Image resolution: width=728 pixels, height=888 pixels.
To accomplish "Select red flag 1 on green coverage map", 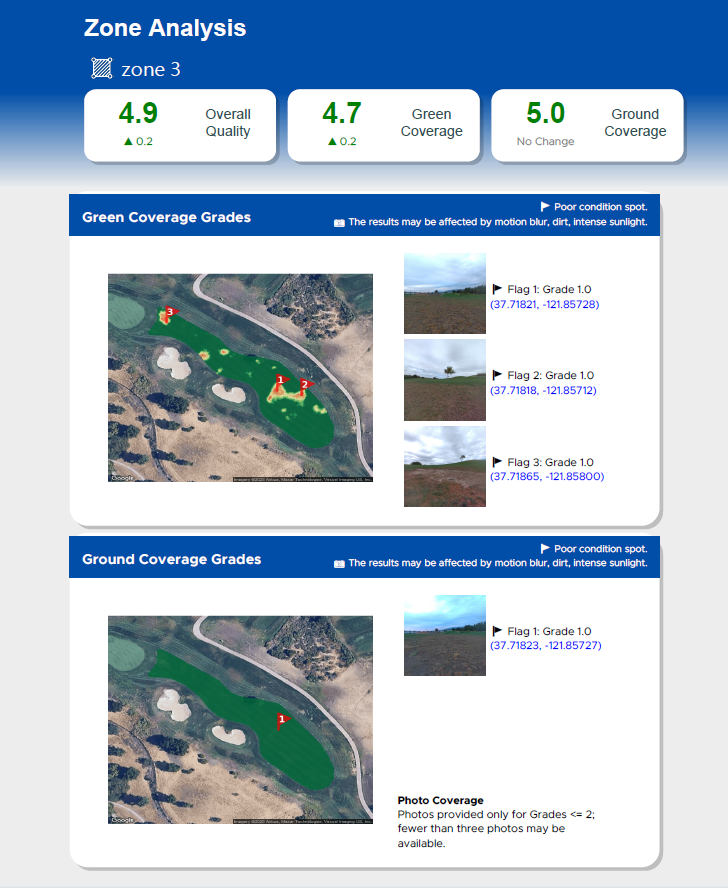I will click(282, 380).
